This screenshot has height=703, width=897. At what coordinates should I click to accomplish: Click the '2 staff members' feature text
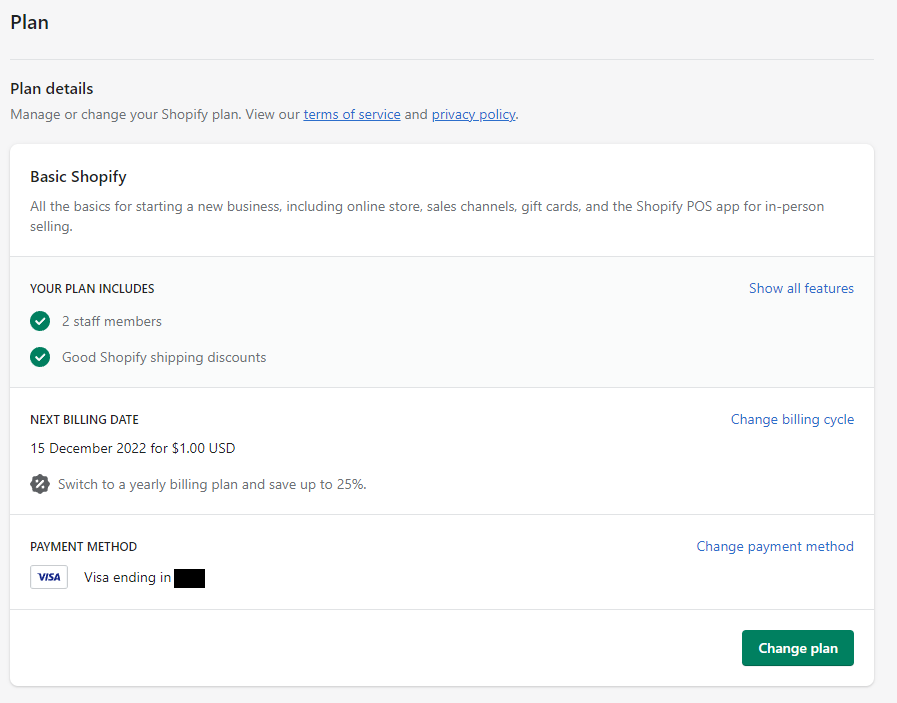click(112, 321)
